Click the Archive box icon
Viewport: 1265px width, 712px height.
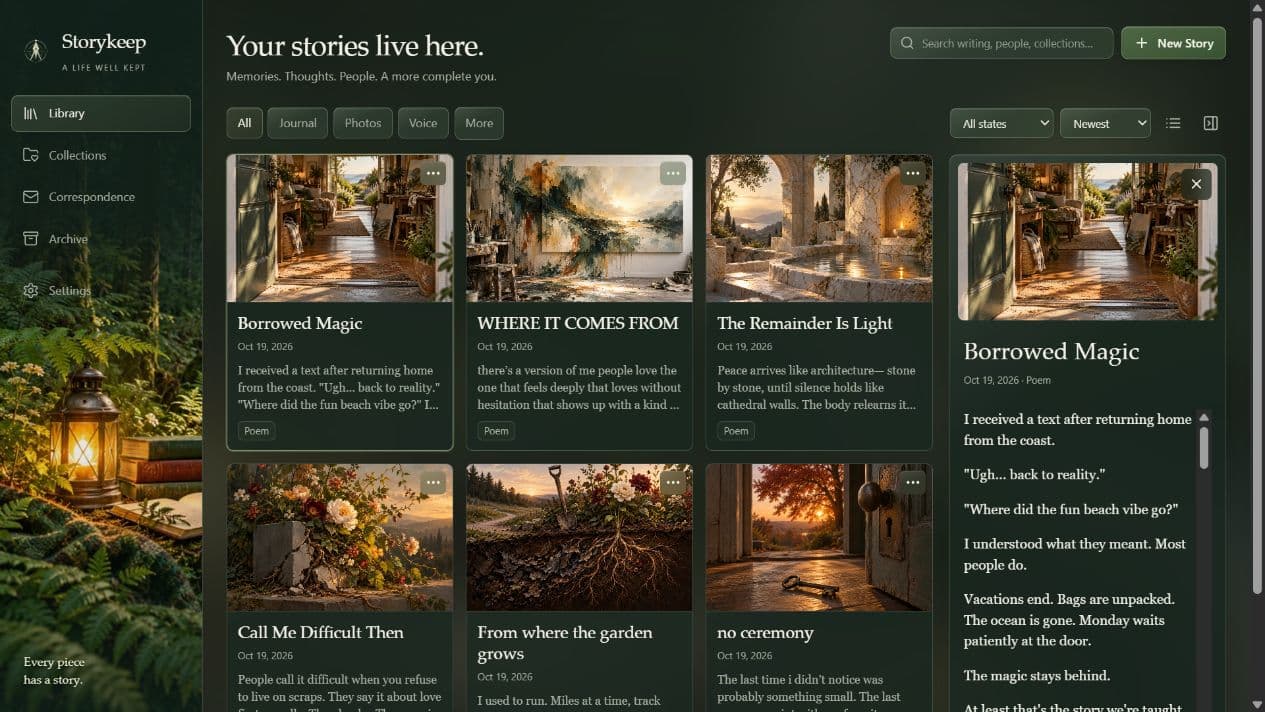click(31, 239)
